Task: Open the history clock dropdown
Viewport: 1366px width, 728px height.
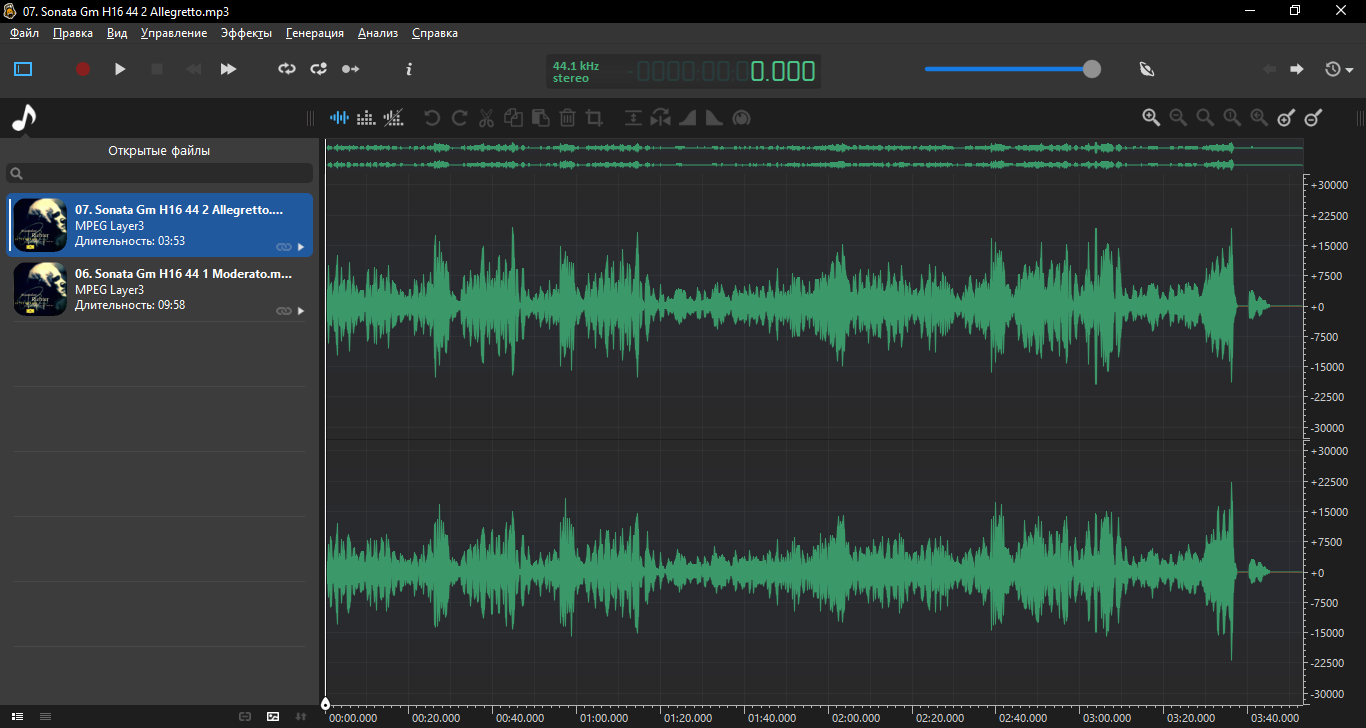Action: pyautogui.click(x=1339, y=69)
